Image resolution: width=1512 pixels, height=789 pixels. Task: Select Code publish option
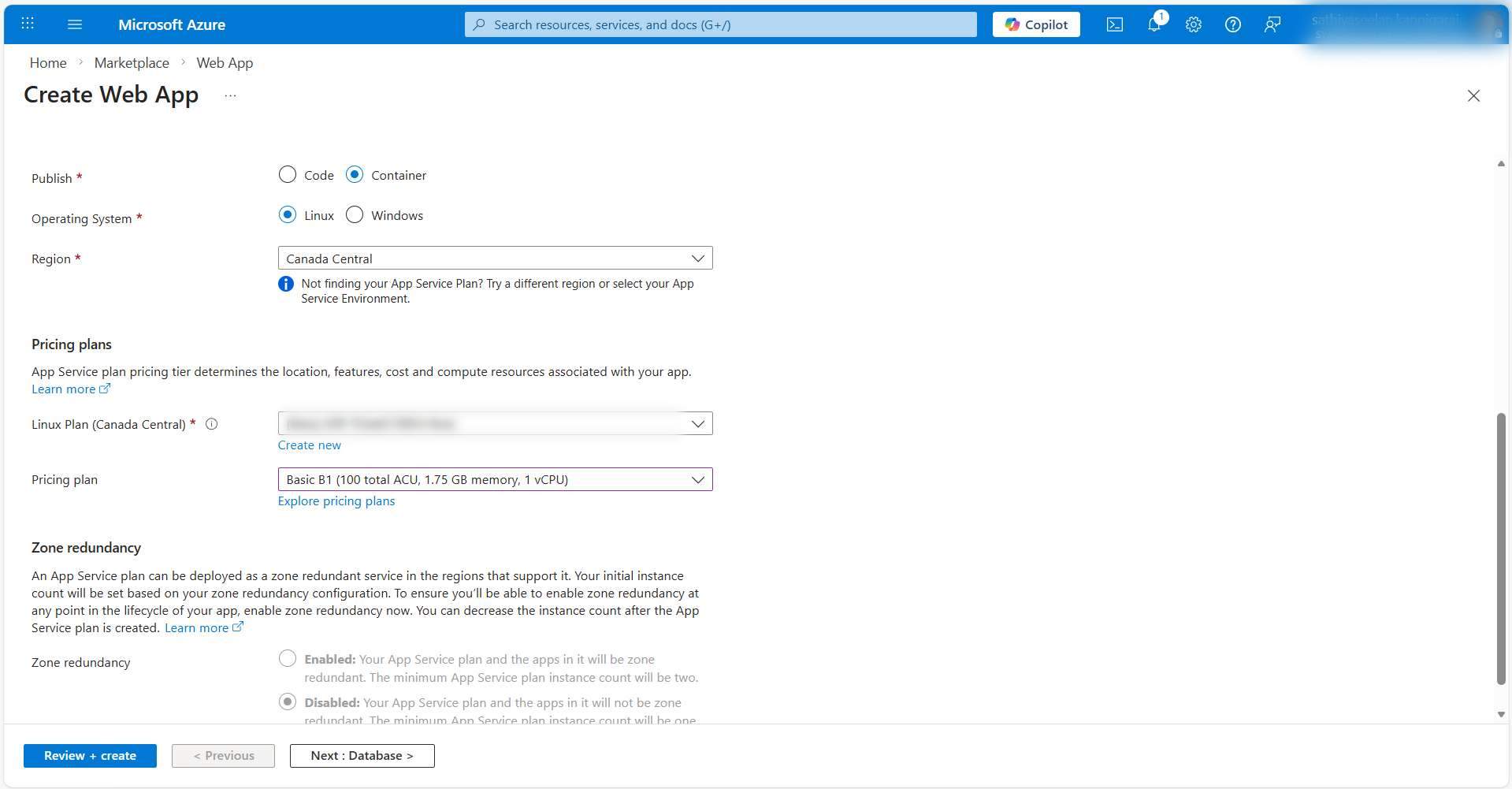[x=288, y=174]
